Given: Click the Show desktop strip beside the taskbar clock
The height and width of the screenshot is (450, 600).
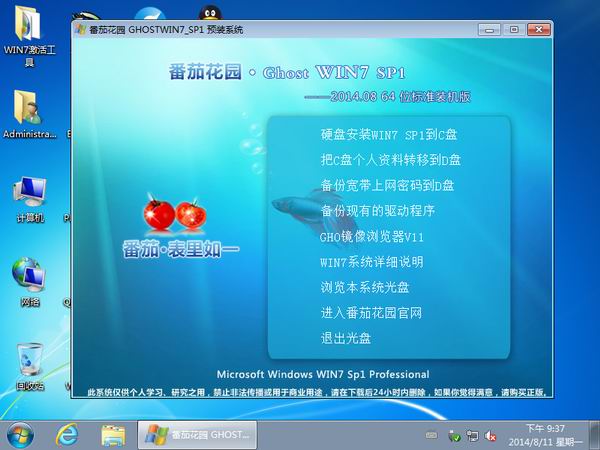Looking at the screenshot, I should click(x=595, y=435).
